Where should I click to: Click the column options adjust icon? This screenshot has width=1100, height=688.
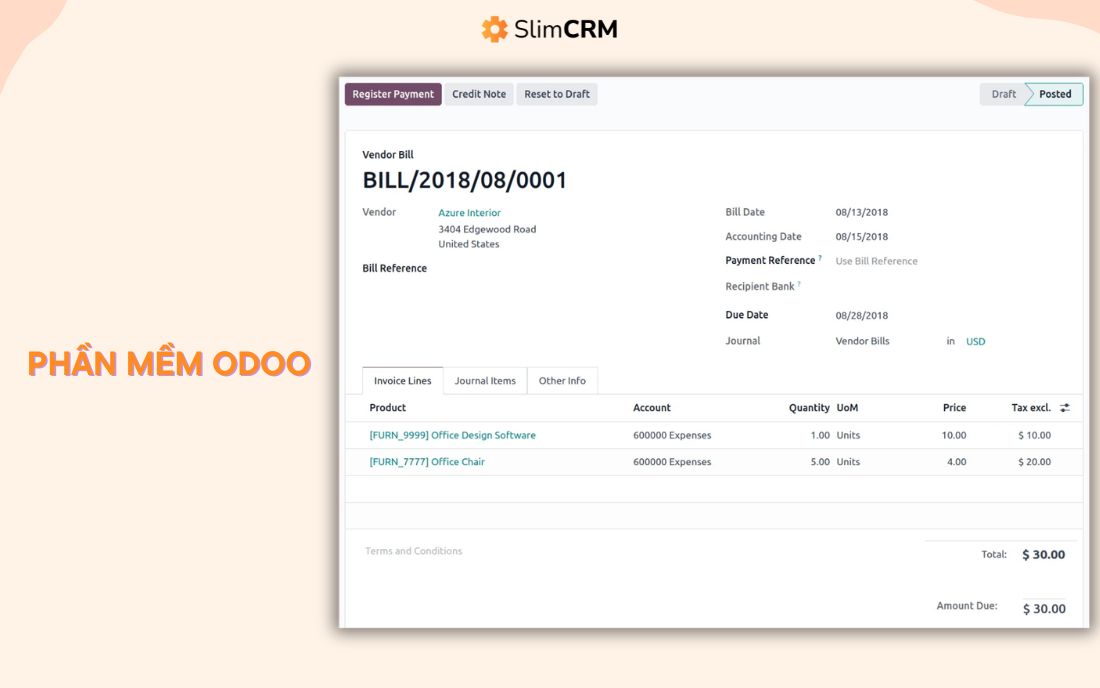[x=1065, y=407]
